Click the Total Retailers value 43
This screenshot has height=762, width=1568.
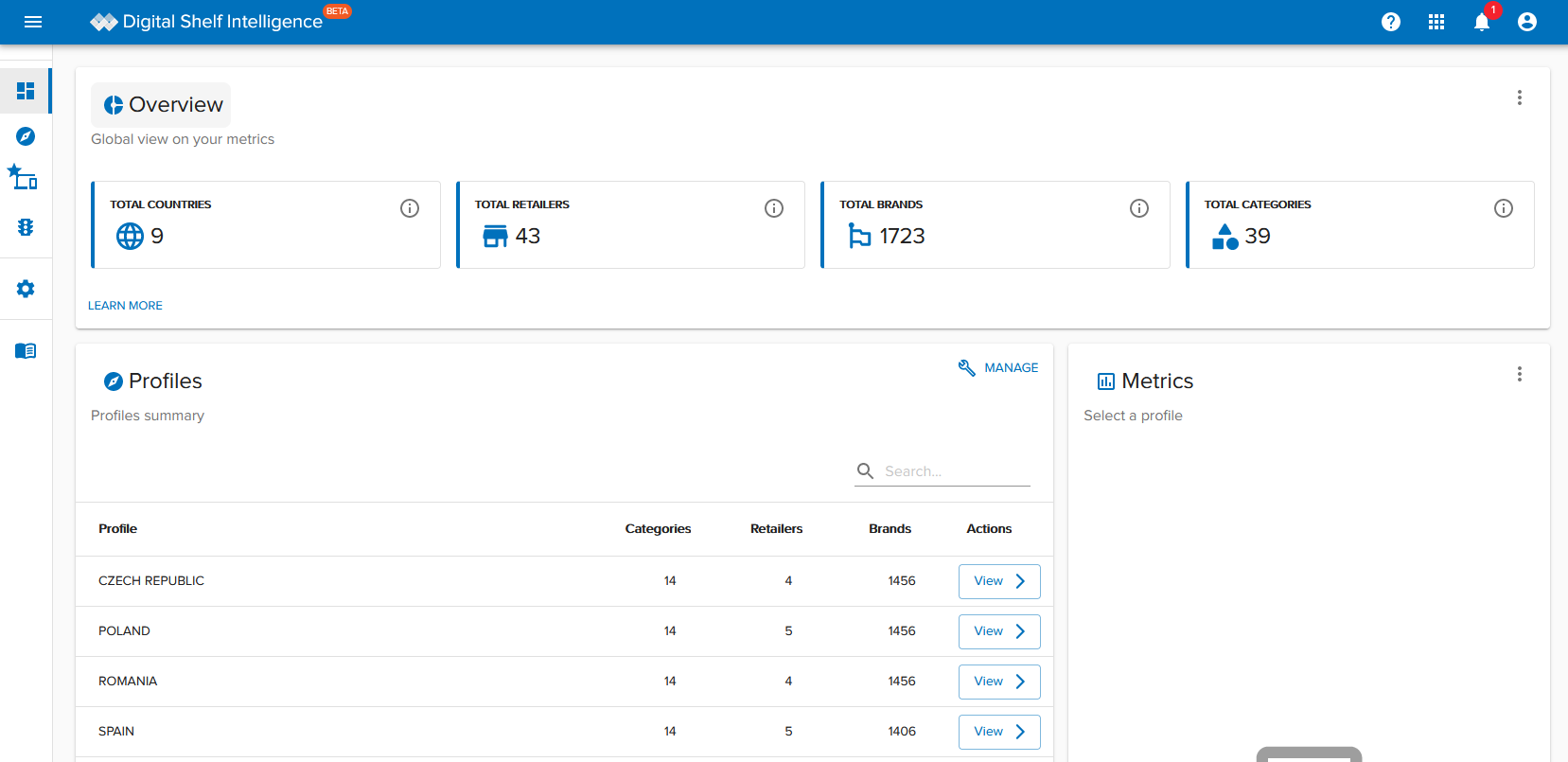[x=528, y=236]
